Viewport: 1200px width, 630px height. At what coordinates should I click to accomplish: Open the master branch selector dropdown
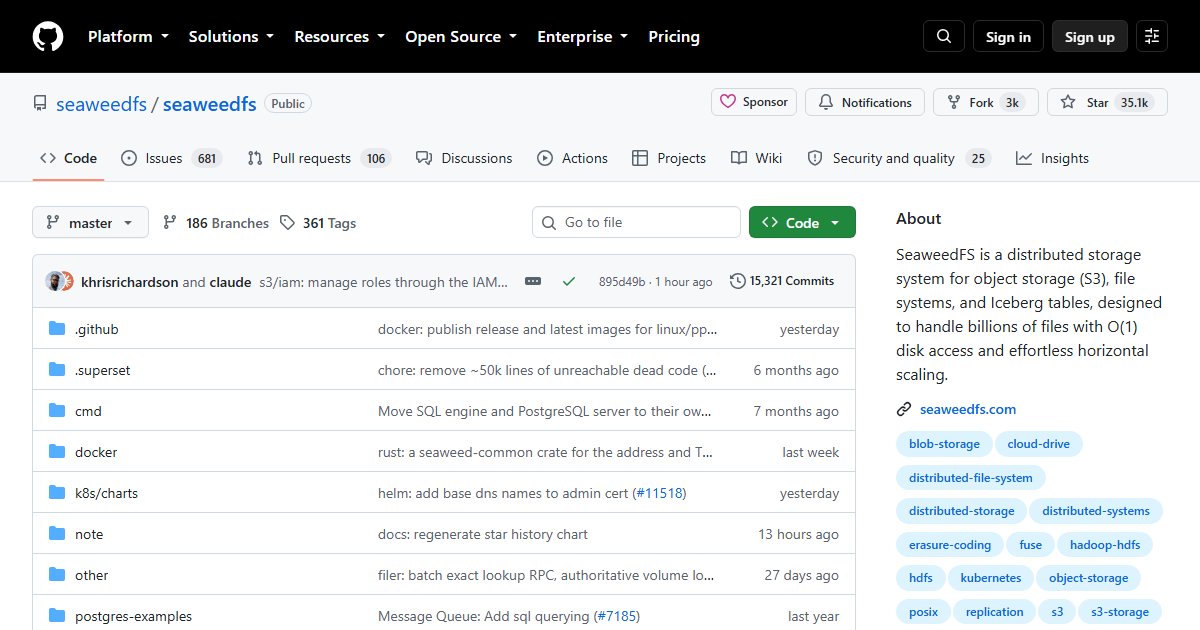(90, 223)
